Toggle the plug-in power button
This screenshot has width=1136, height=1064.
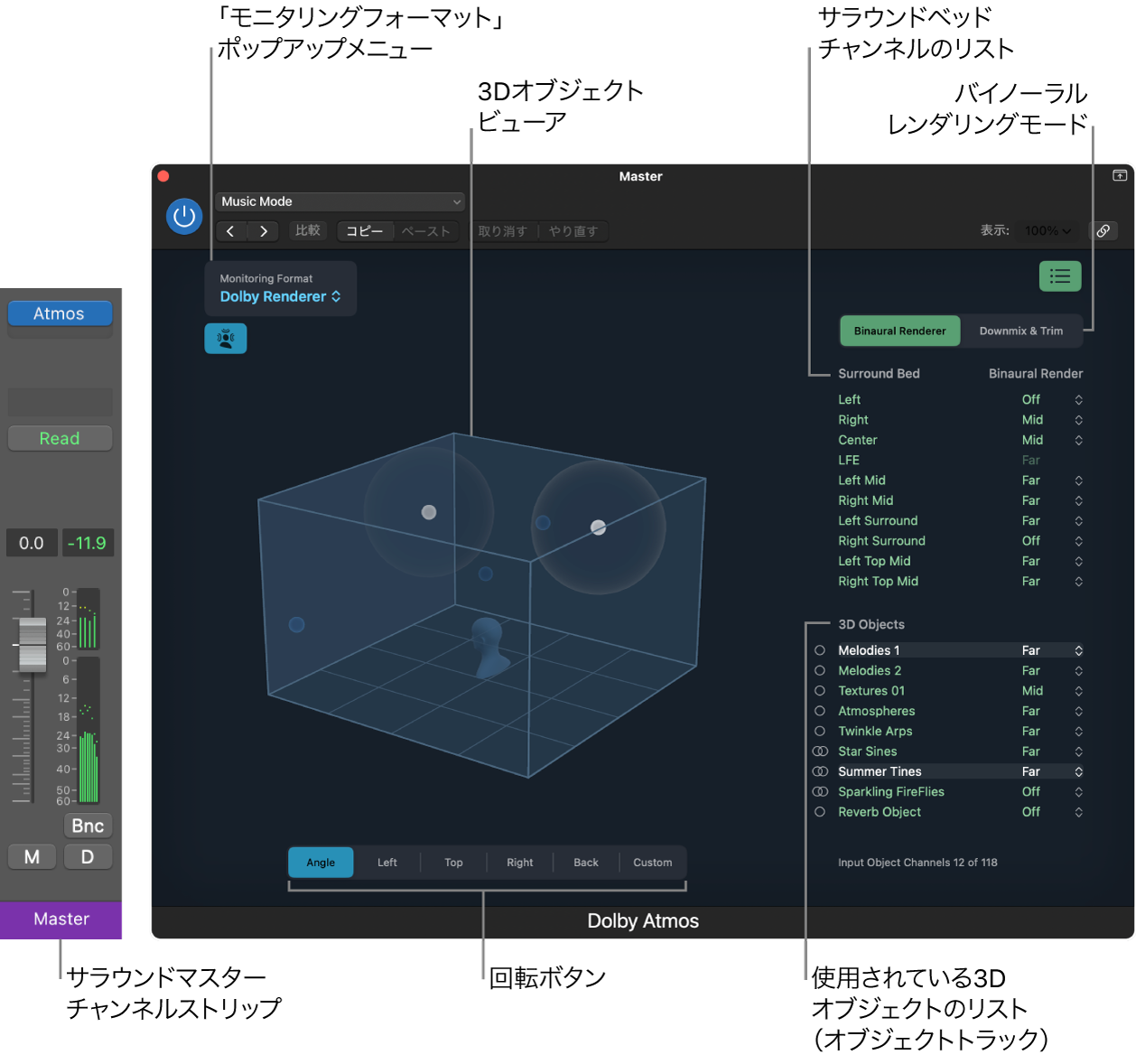click(184, 216)
